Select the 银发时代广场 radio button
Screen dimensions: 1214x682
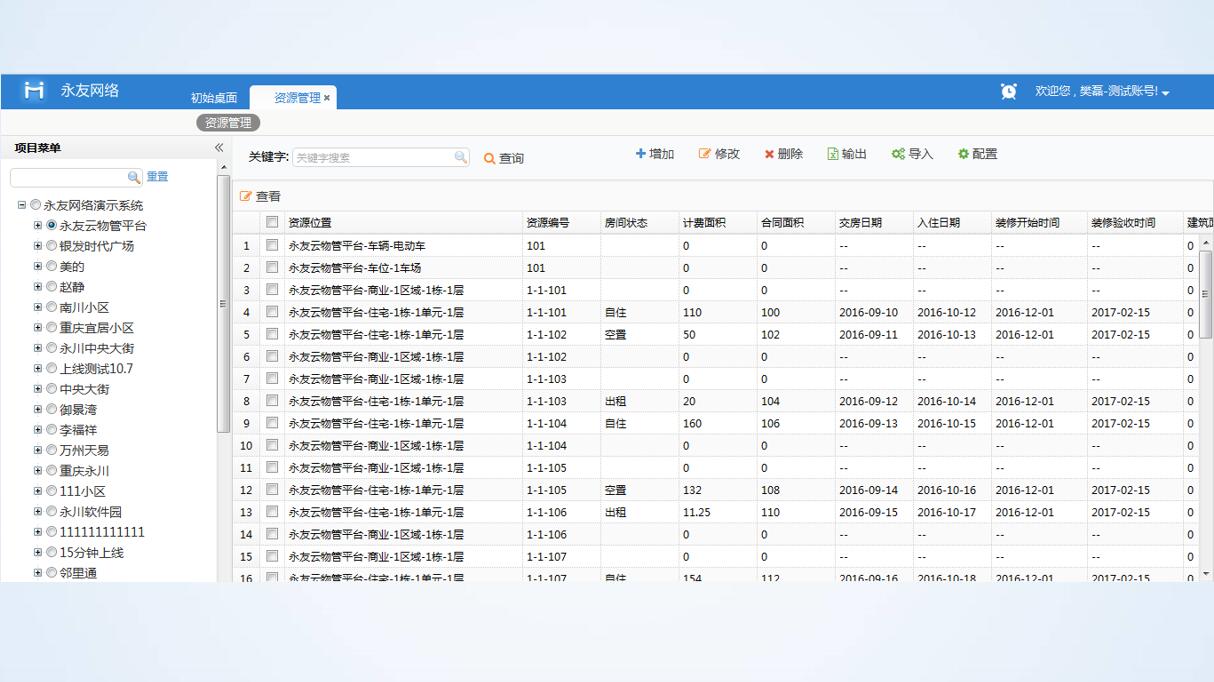click(x=52, y=246)
